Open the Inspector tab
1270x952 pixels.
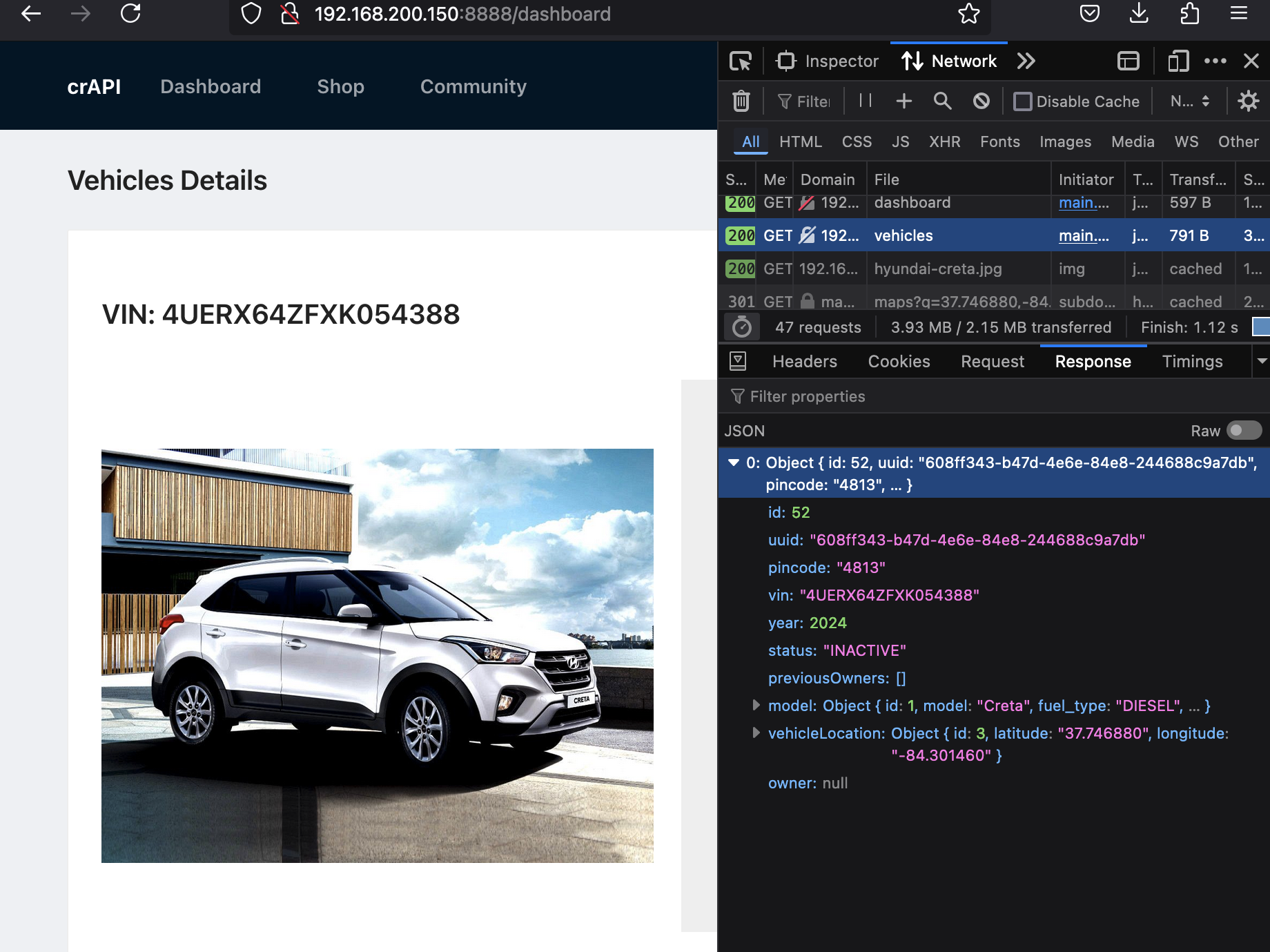tap(827, 61)
